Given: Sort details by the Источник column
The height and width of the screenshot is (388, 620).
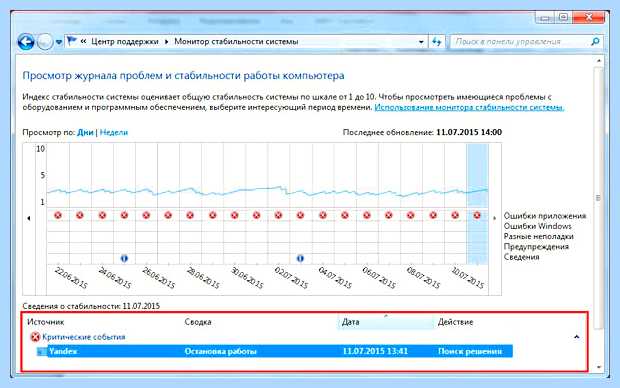Looking at the screenshot, I should pos(45,322).
